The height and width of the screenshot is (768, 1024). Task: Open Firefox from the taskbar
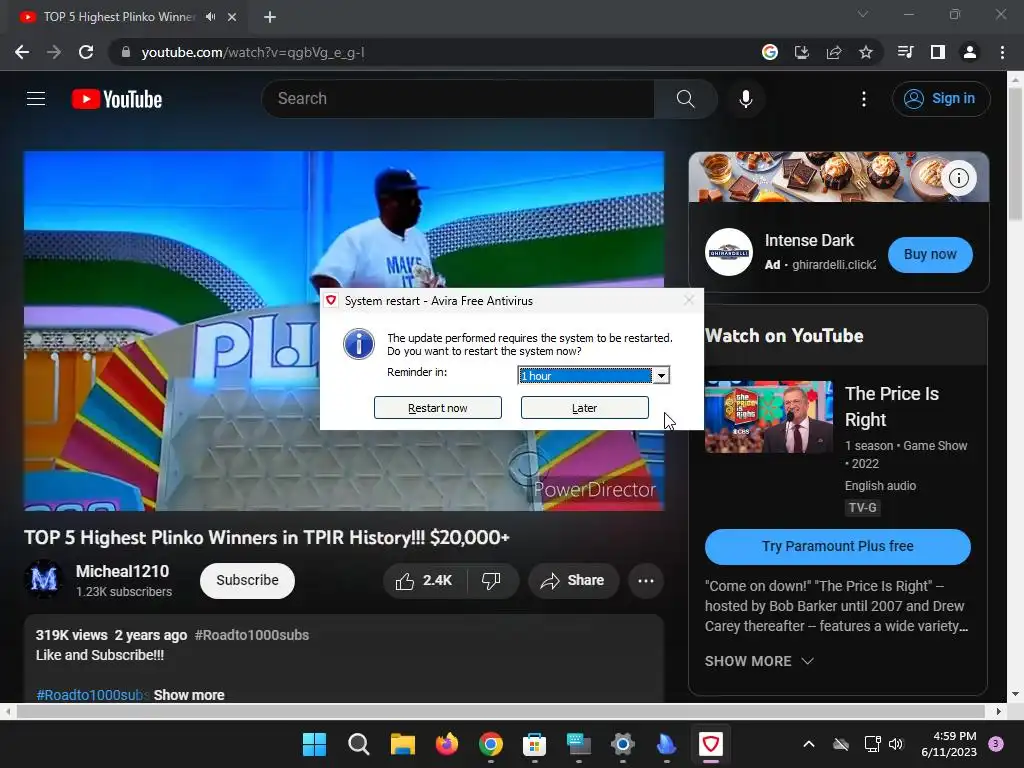[x=447, y=744]
